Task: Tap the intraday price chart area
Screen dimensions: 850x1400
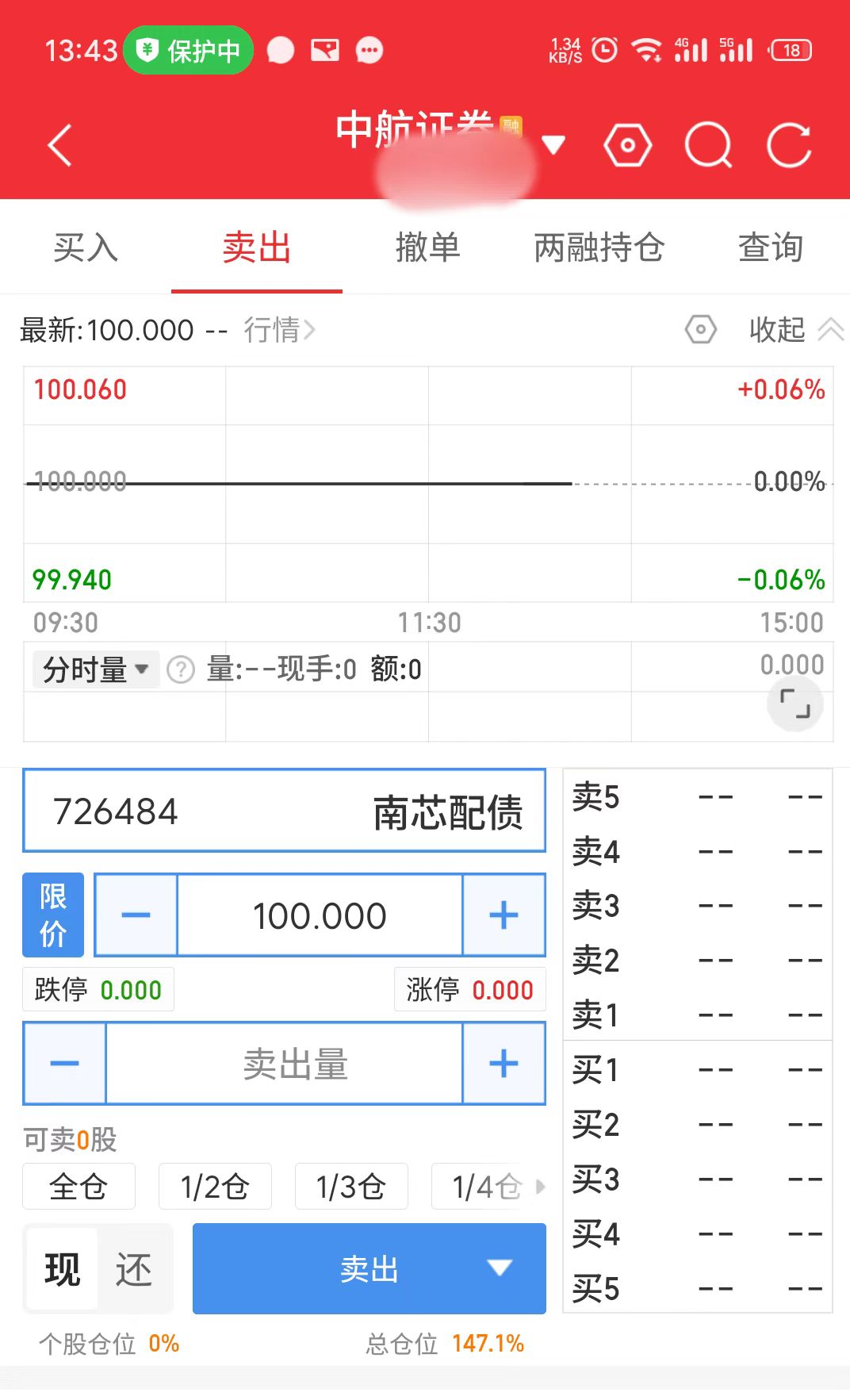Action: point(428,484)
